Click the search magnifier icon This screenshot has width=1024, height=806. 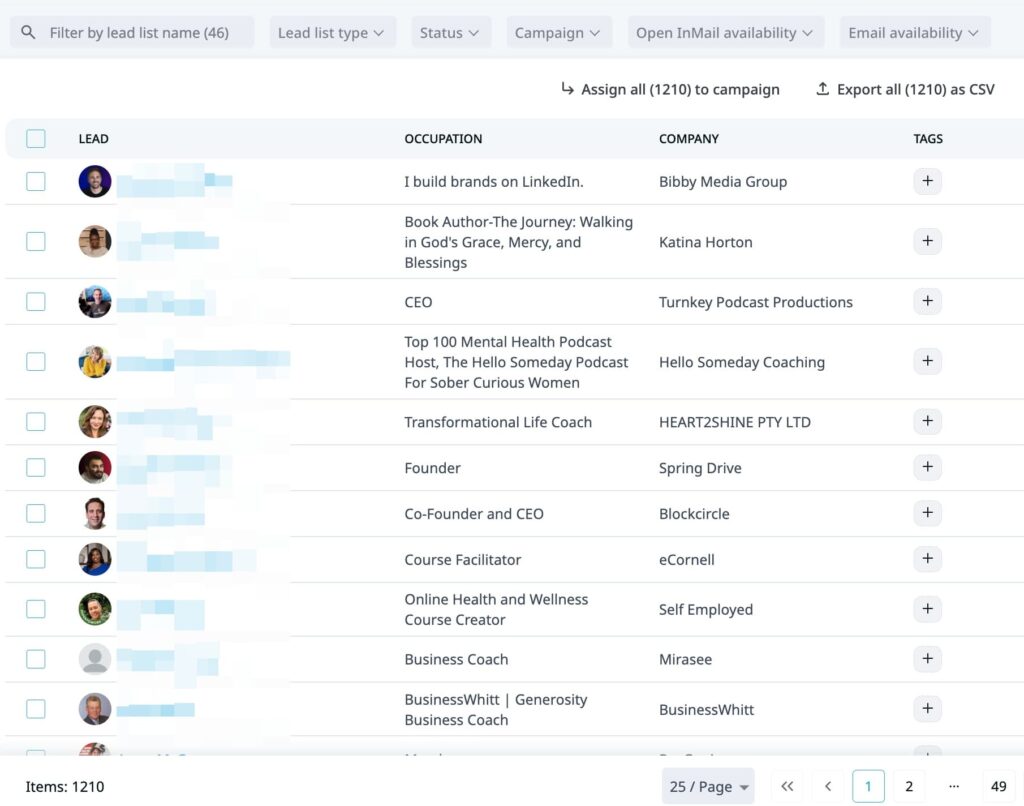28,33
